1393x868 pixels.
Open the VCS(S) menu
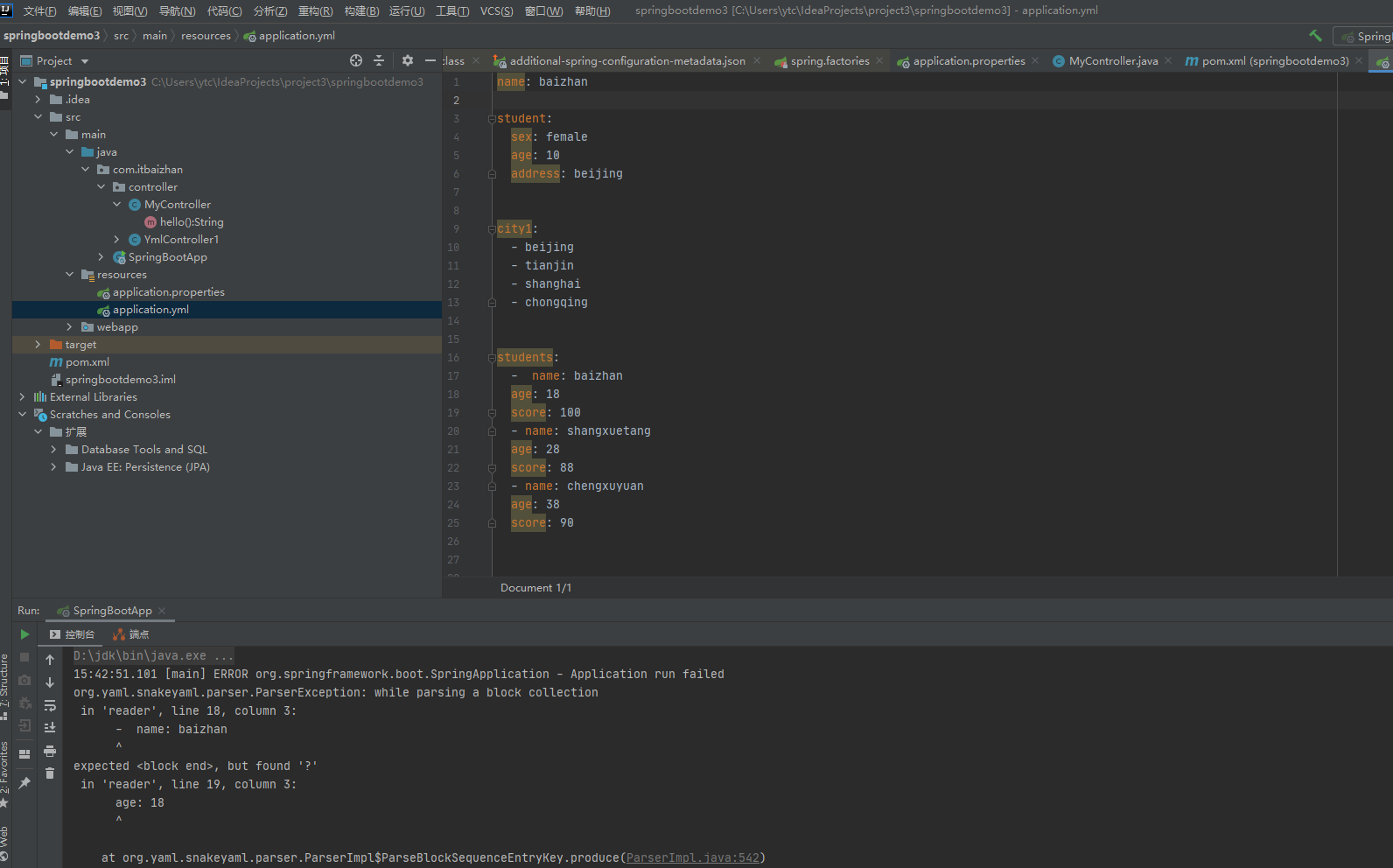point(496,11)
